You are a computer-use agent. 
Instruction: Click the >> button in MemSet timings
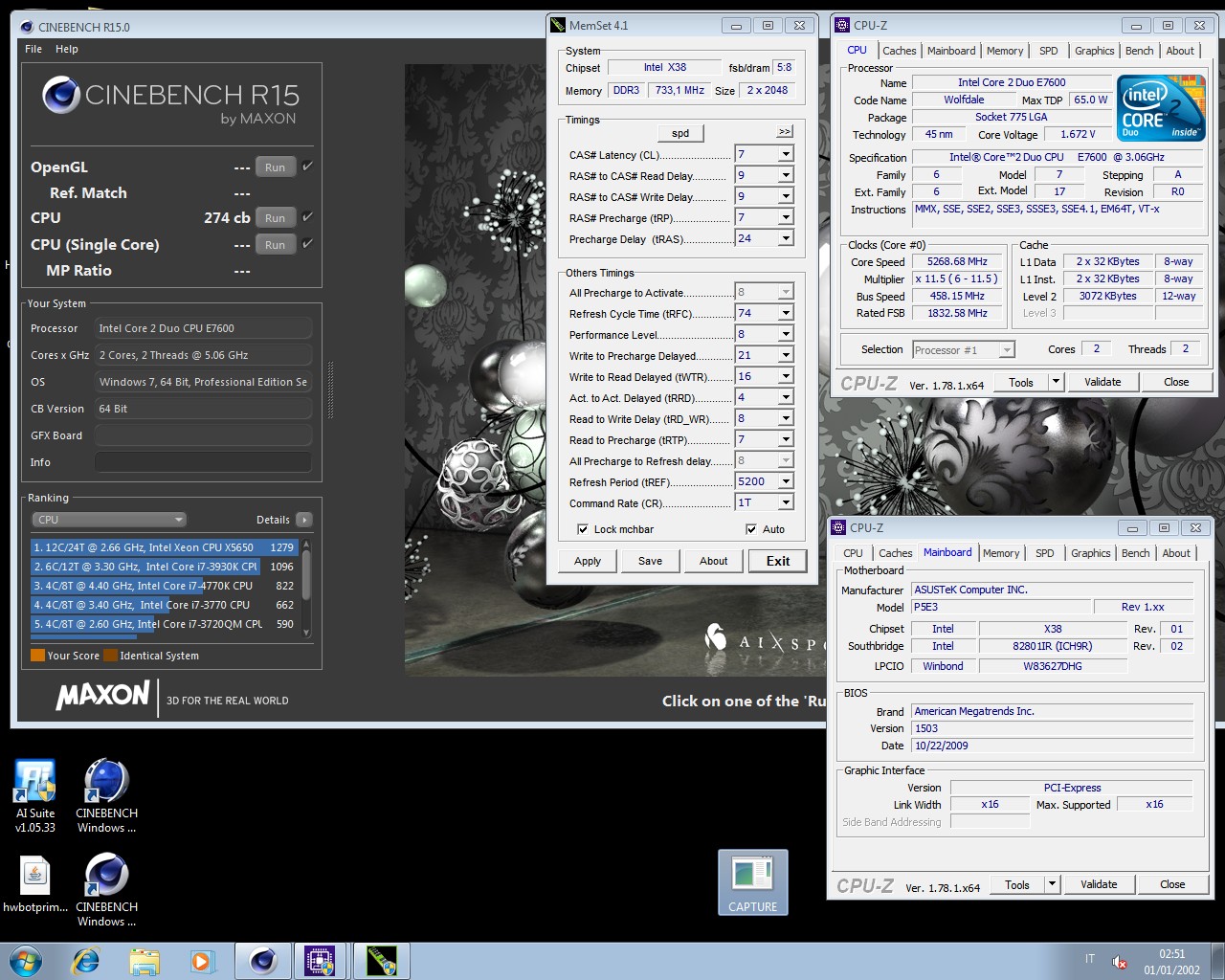pyautogui.click(x=785, y=132)
